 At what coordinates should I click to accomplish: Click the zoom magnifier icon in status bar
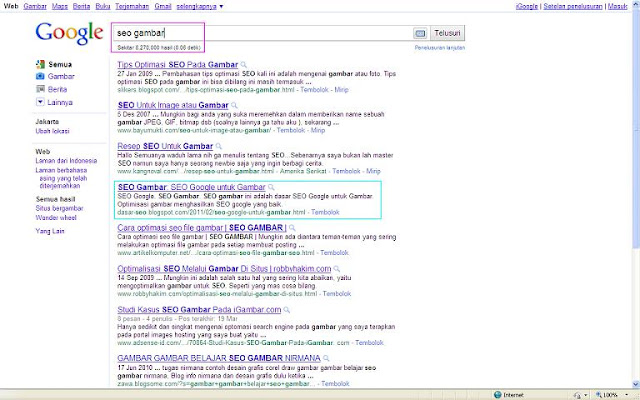pos(598,395)
